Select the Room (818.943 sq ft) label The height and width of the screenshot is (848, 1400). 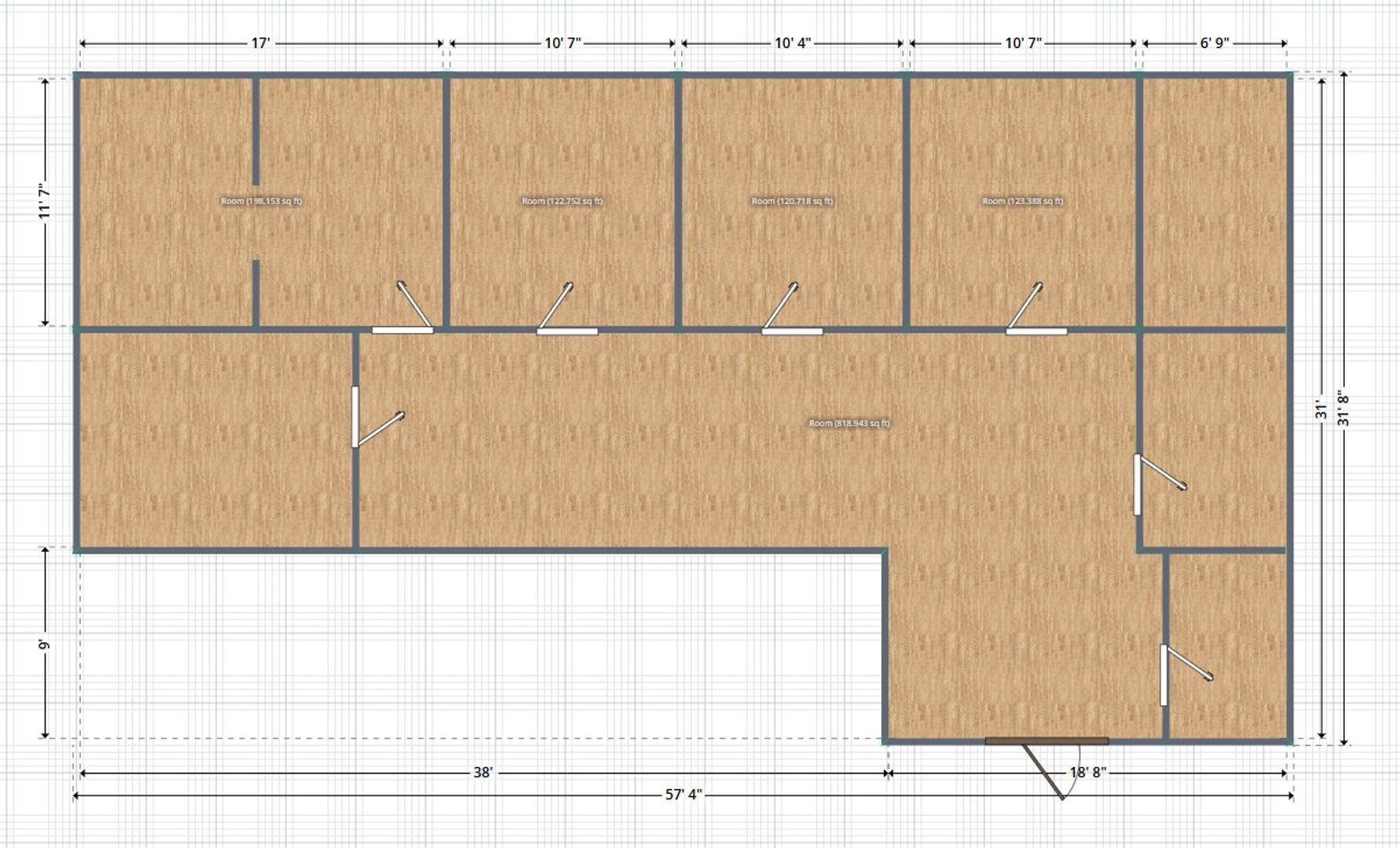point(849,423)
